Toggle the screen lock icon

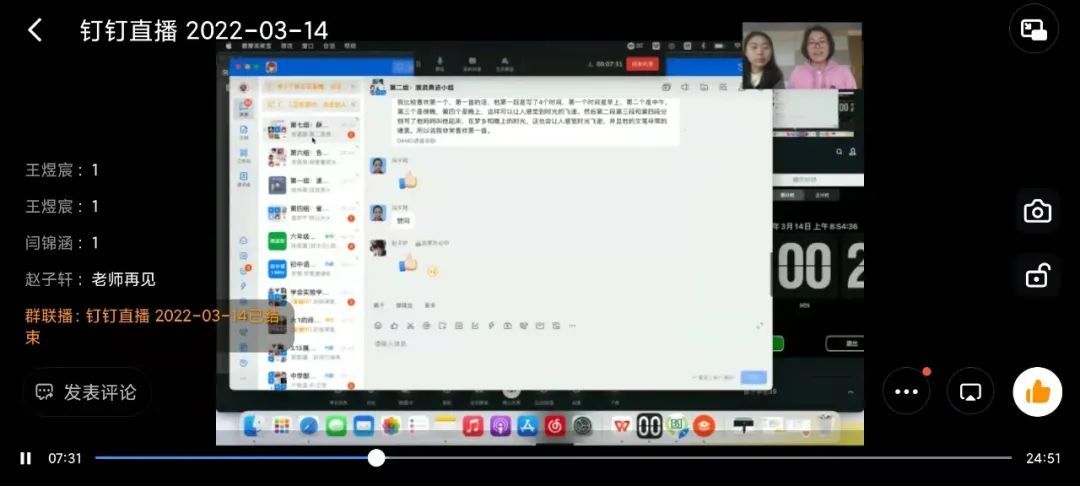(x=1037, y=276)
